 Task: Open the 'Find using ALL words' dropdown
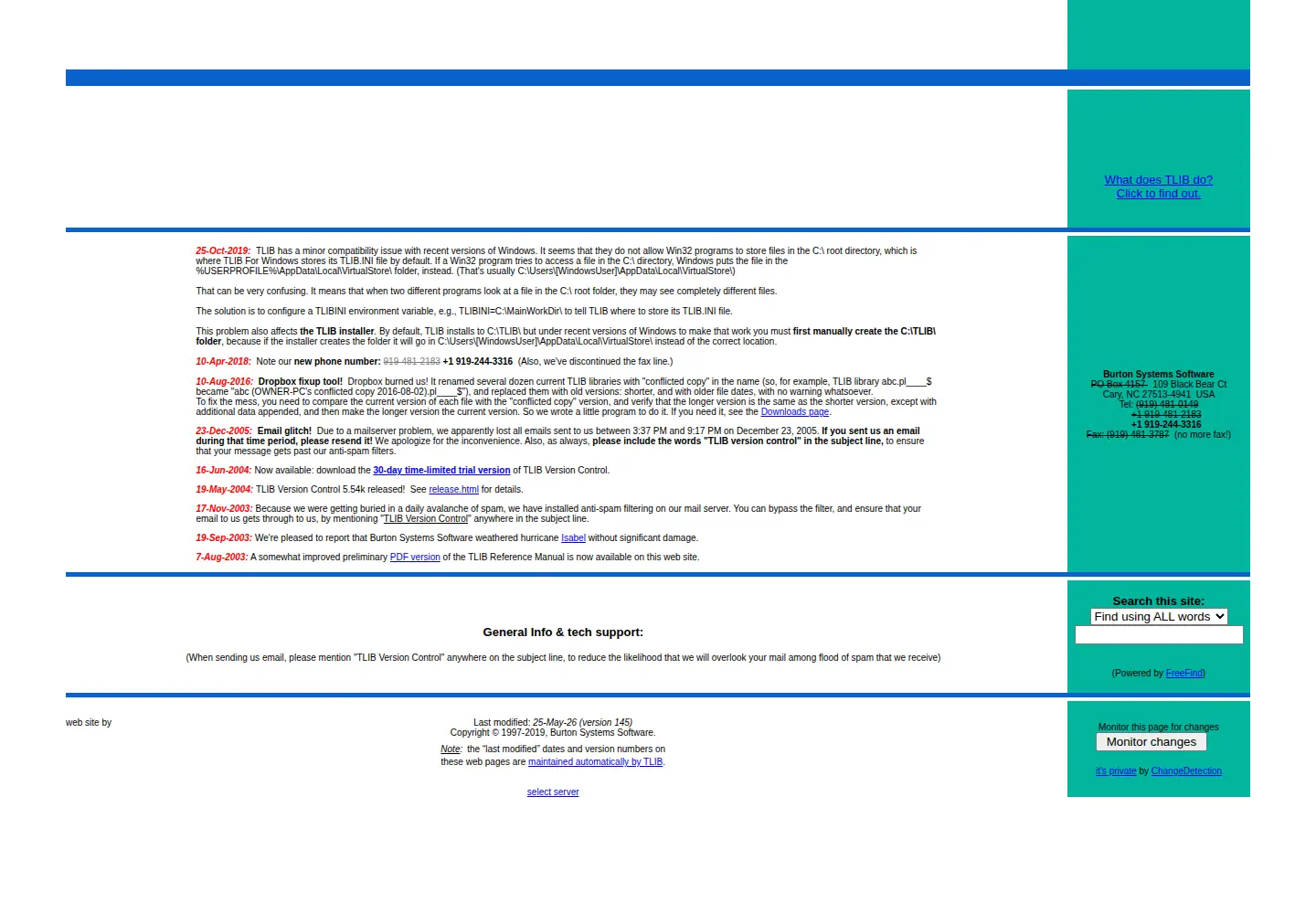pos(1158,617)
